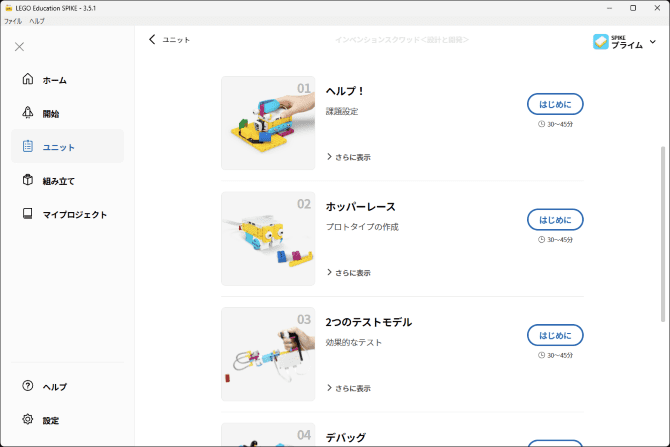Open the SPIKE プライム product dropdown arrow
The width and height of the screenshot is (670, 447).
tap(653, 42)
